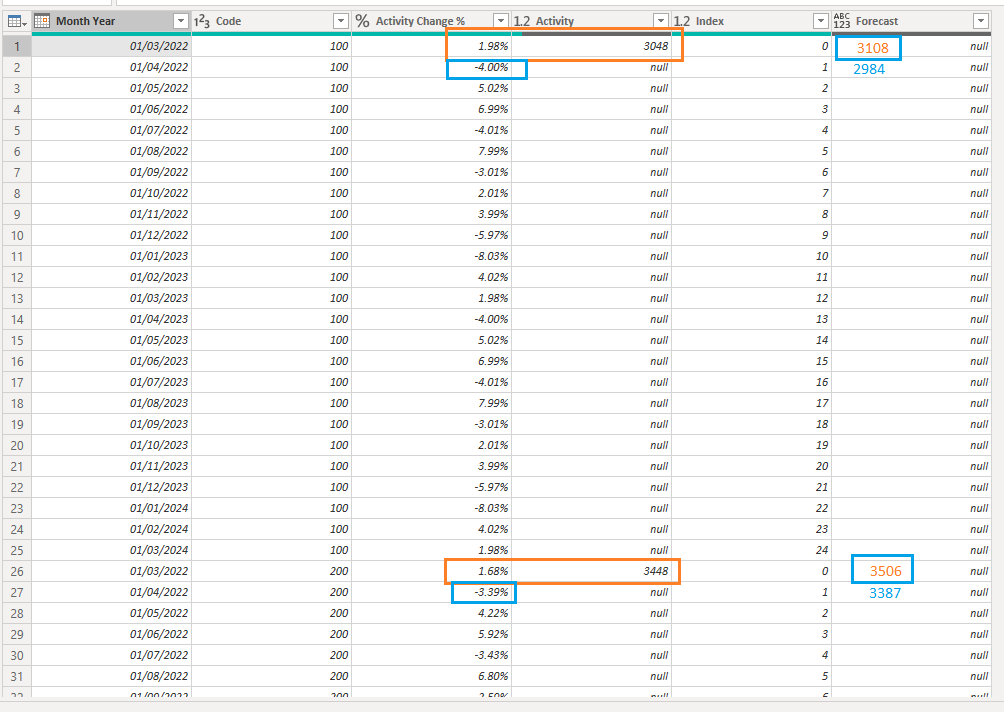Click the 01/12/2022 date cell

(x=111, y=235)
